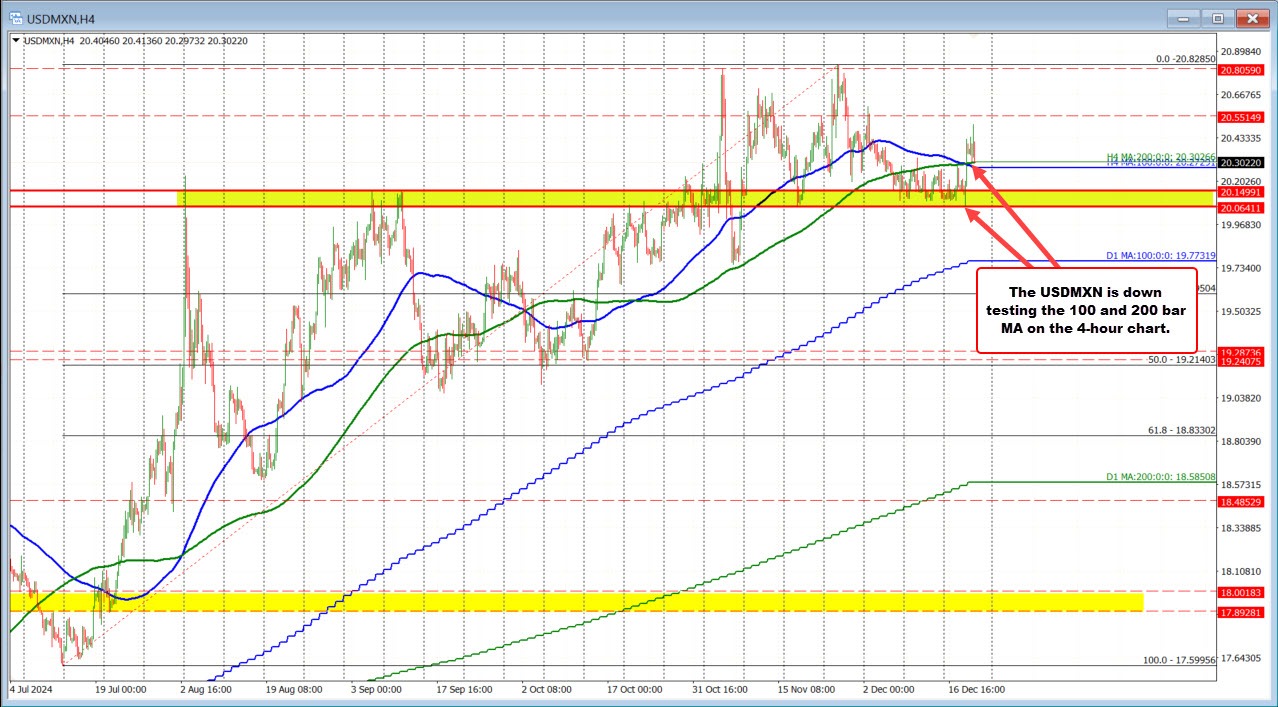Click the red level label 18.00183
Viewport: 1278px width, 707px height.
1243,592
